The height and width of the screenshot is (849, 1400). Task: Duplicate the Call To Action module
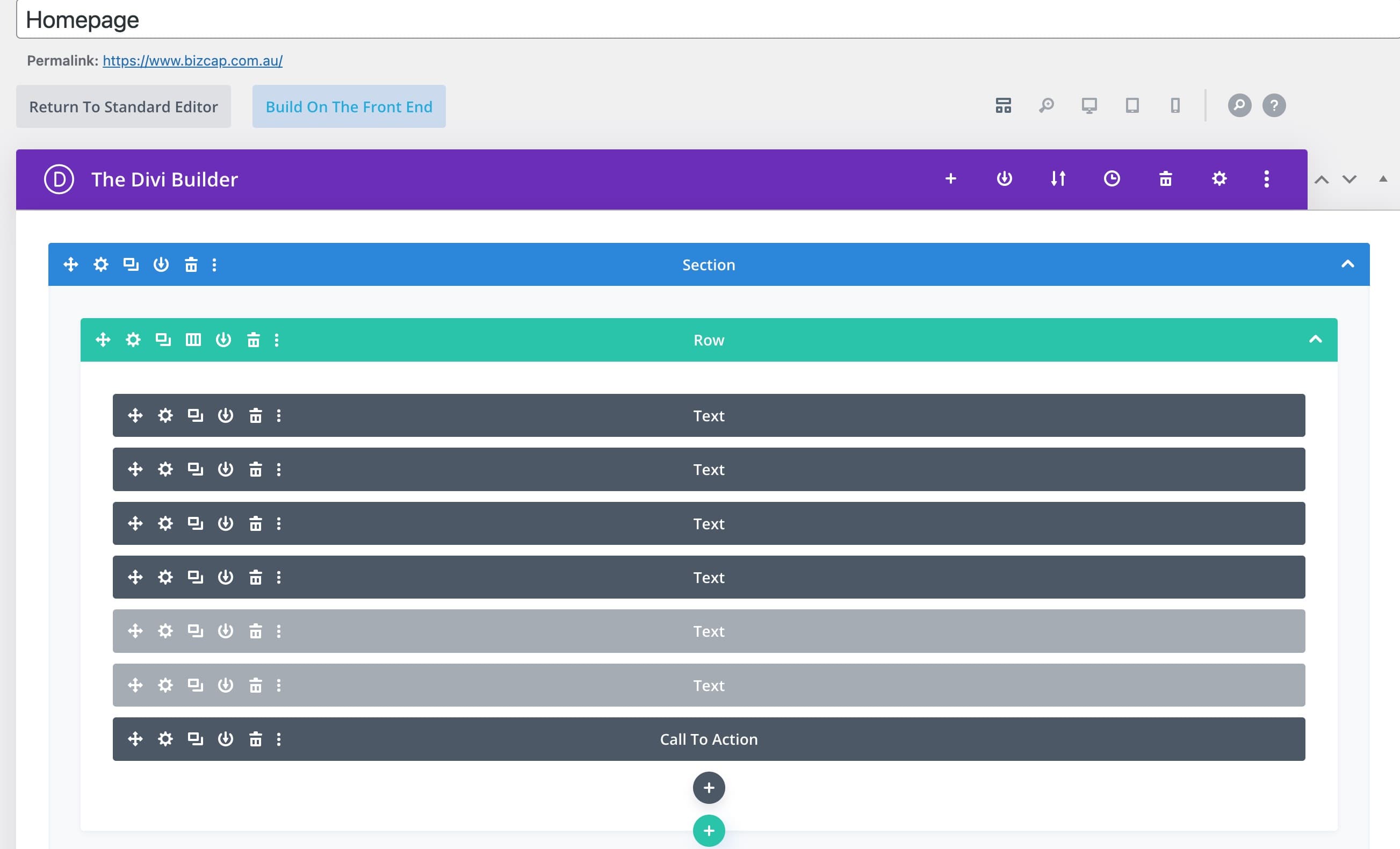196,739
